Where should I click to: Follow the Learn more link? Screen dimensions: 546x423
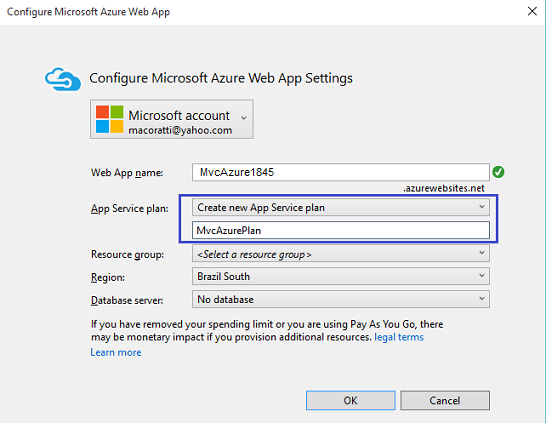coord(116,352)
